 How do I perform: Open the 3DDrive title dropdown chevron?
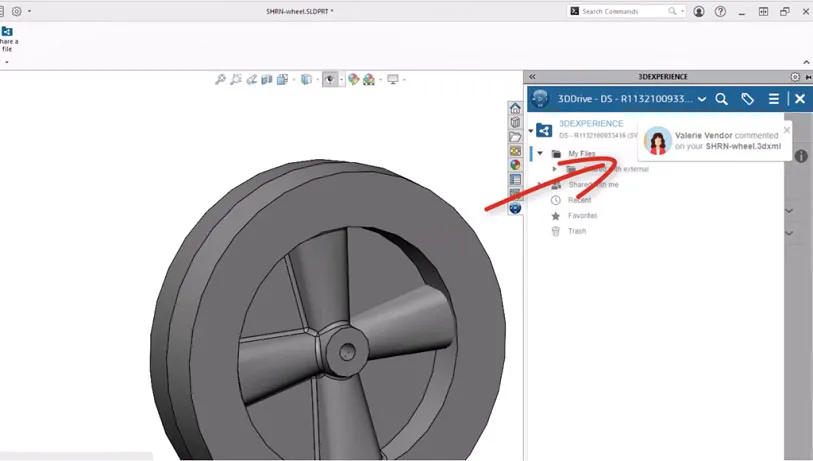coord(702,99)
